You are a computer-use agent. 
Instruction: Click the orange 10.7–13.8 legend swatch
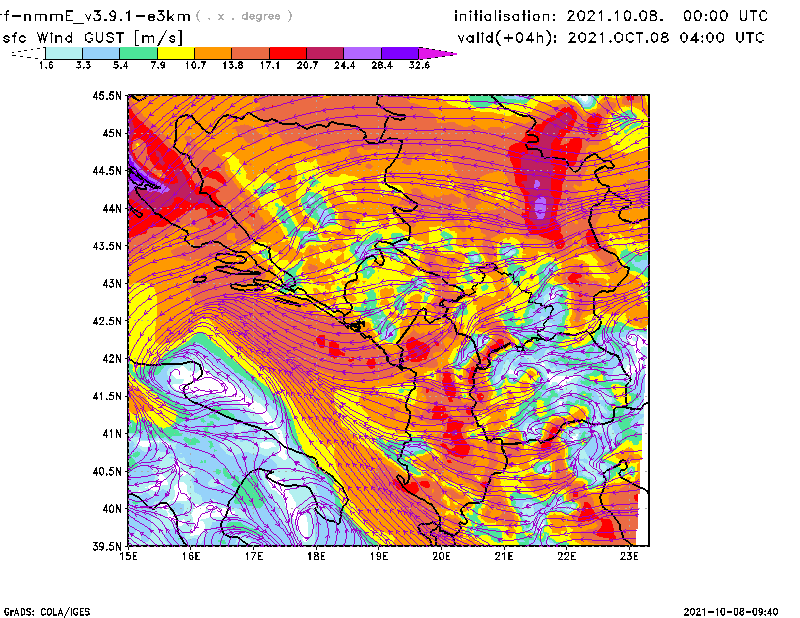coord(213,53)
